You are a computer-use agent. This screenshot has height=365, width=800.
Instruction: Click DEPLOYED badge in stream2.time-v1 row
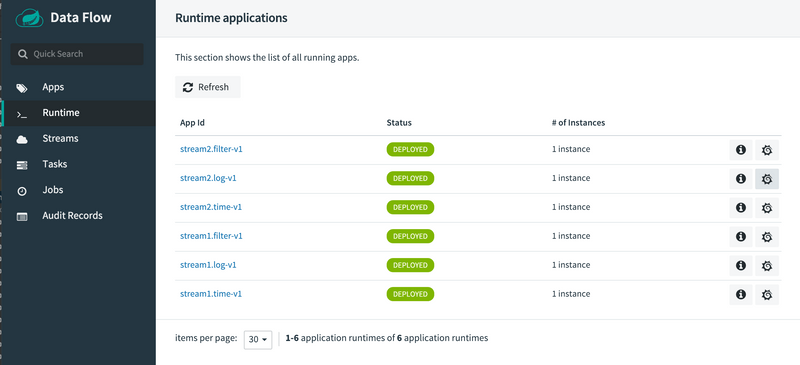click(x=410, y=207)
